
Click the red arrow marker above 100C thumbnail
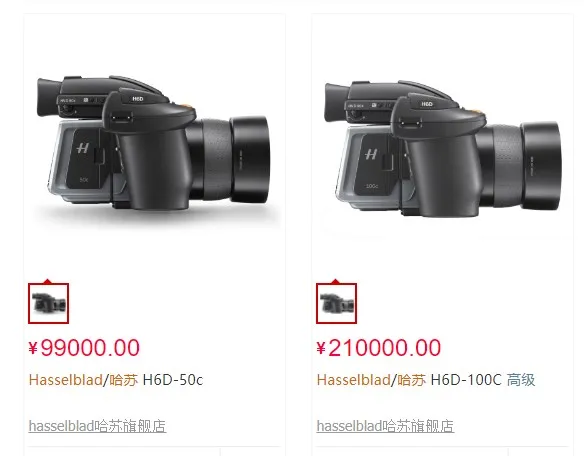click(335, 281)
